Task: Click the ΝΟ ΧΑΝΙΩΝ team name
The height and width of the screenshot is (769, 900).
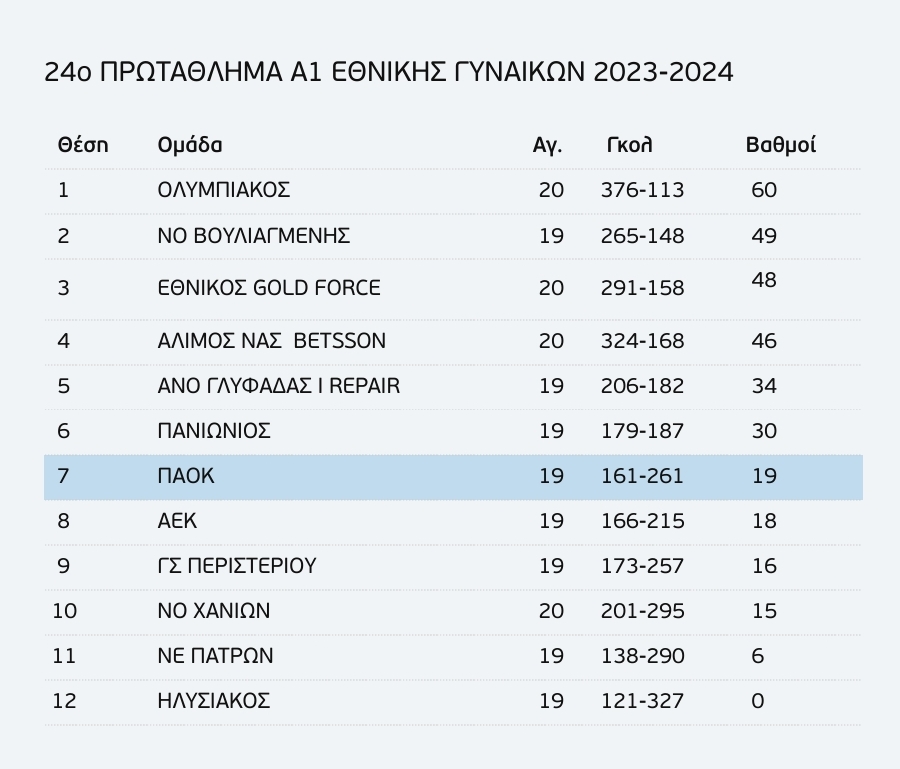Action: (x=214, y=611)
